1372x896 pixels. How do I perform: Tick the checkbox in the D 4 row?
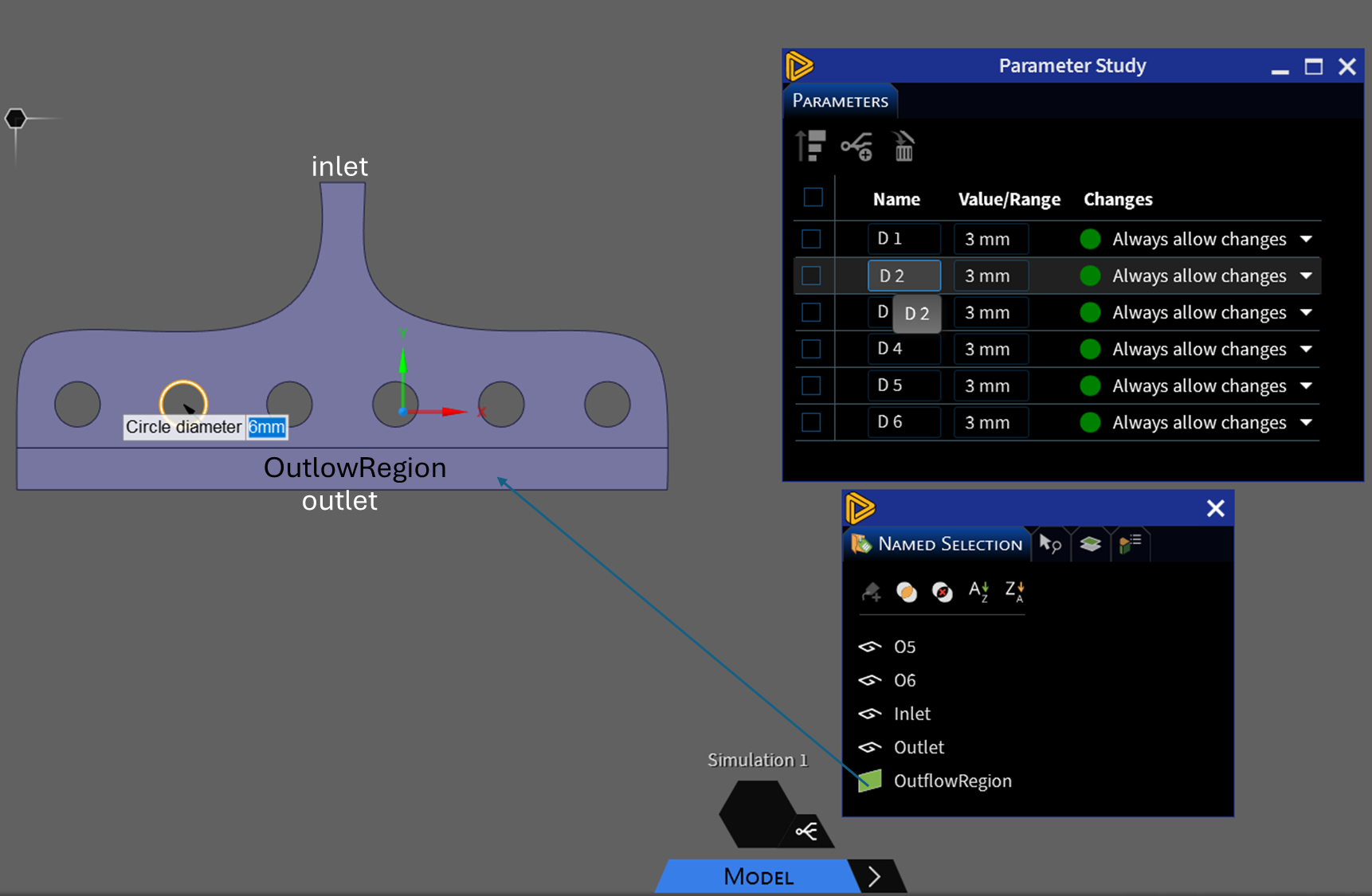click(811, 349)
